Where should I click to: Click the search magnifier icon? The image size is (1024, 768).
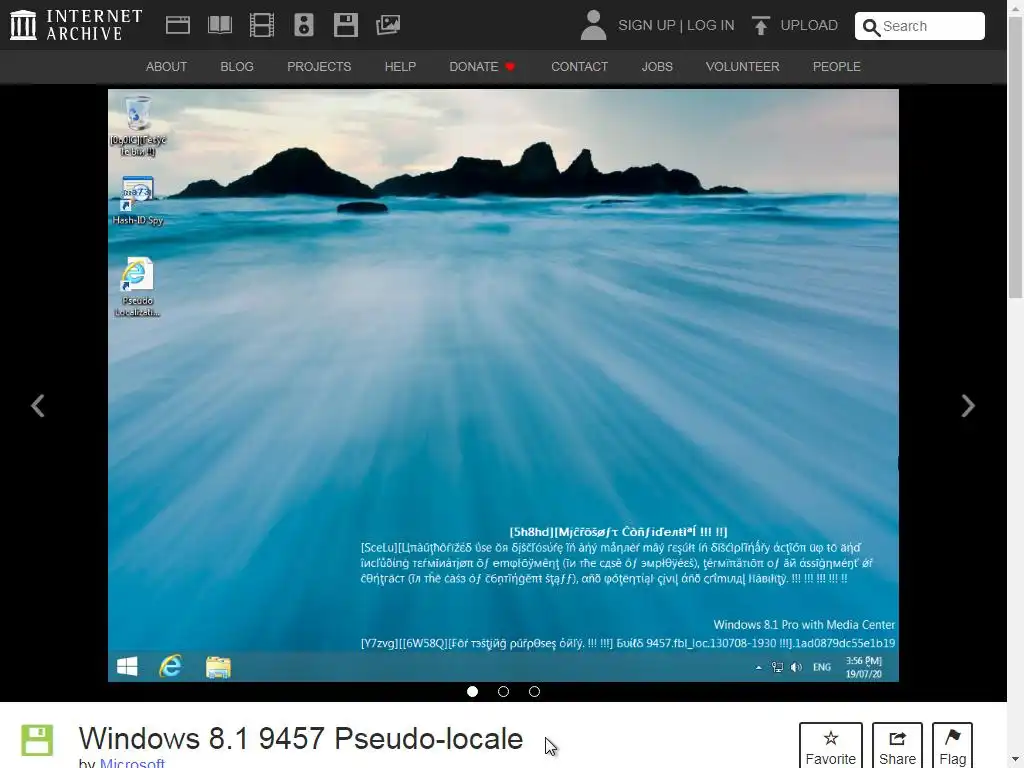(x=871, y=27)
